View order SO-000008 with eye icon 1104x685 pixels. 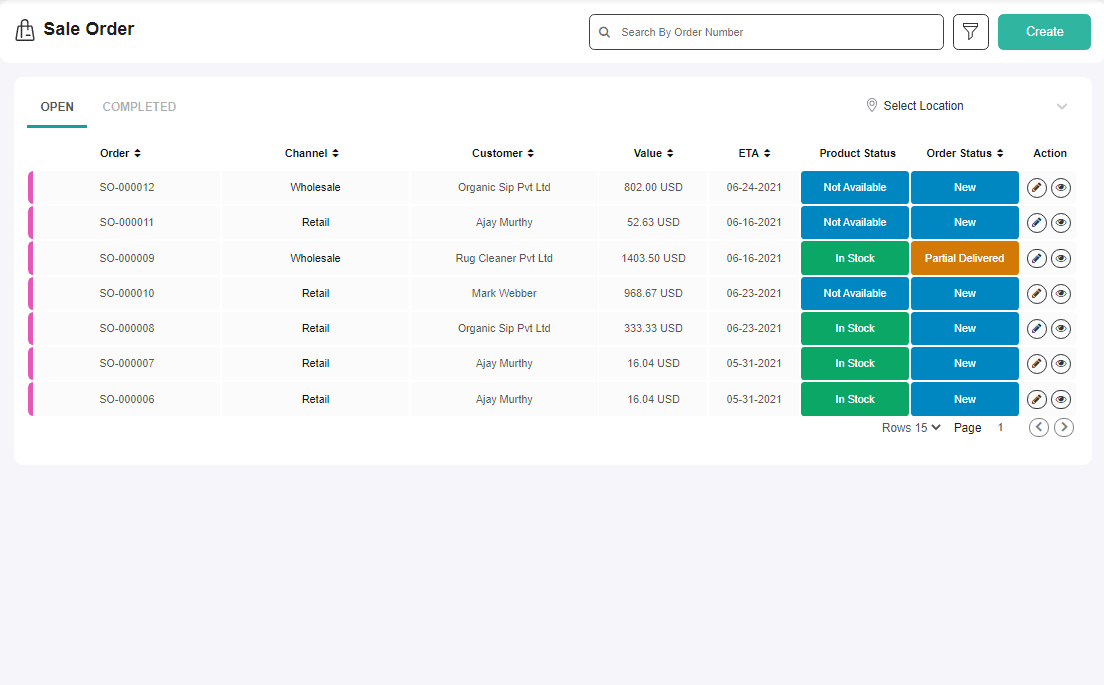1061,329
